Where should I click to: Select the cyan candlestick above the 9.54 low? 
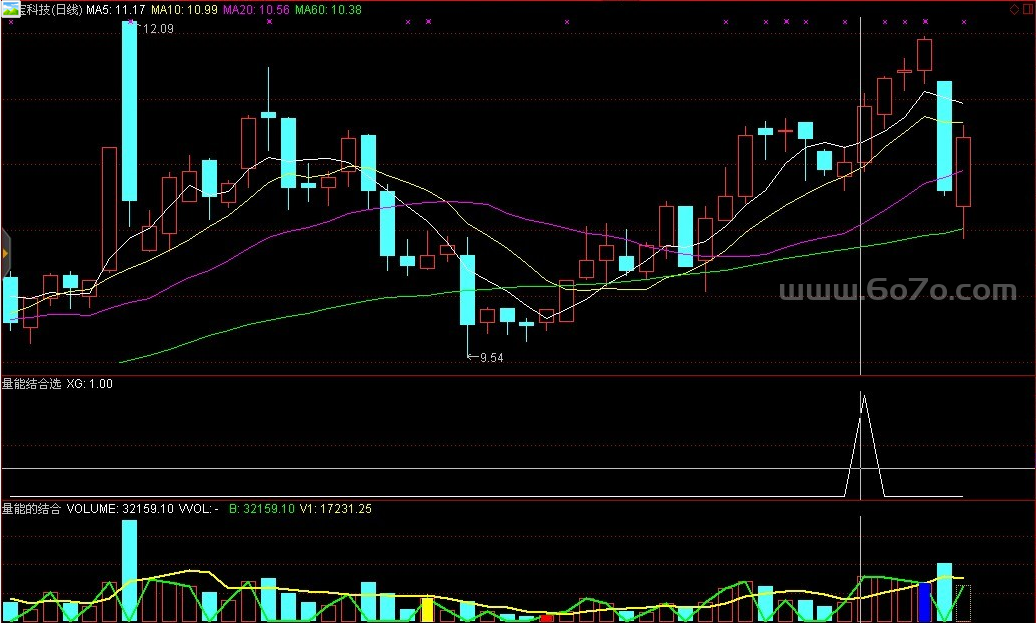tap(467, 289)
